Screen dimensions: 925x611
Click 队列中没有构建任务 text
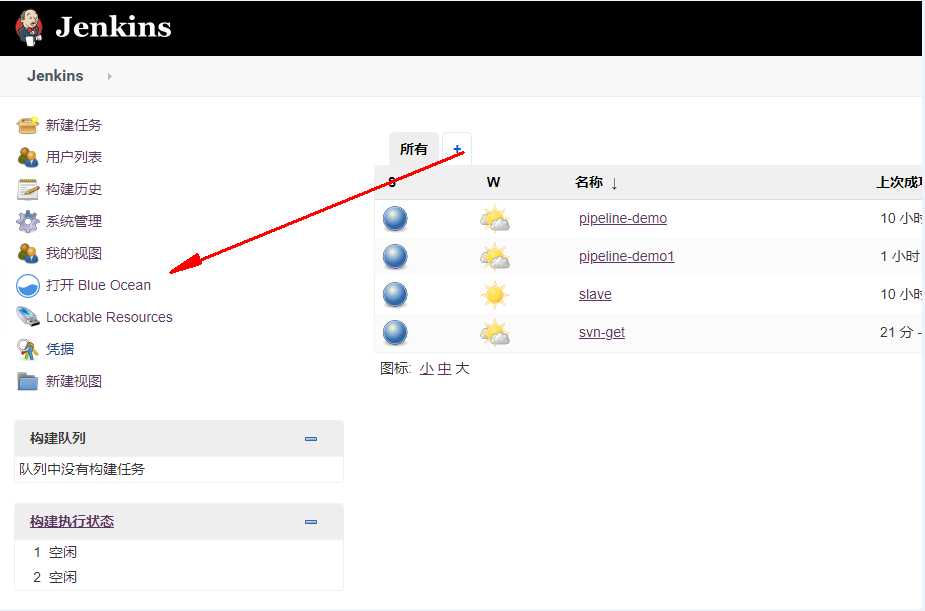coord(82,469)
